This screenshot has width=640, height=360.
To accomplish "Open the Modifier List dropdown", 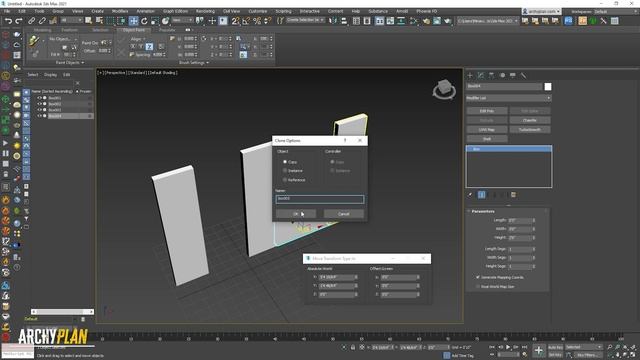I will click(x=509, y=98).
